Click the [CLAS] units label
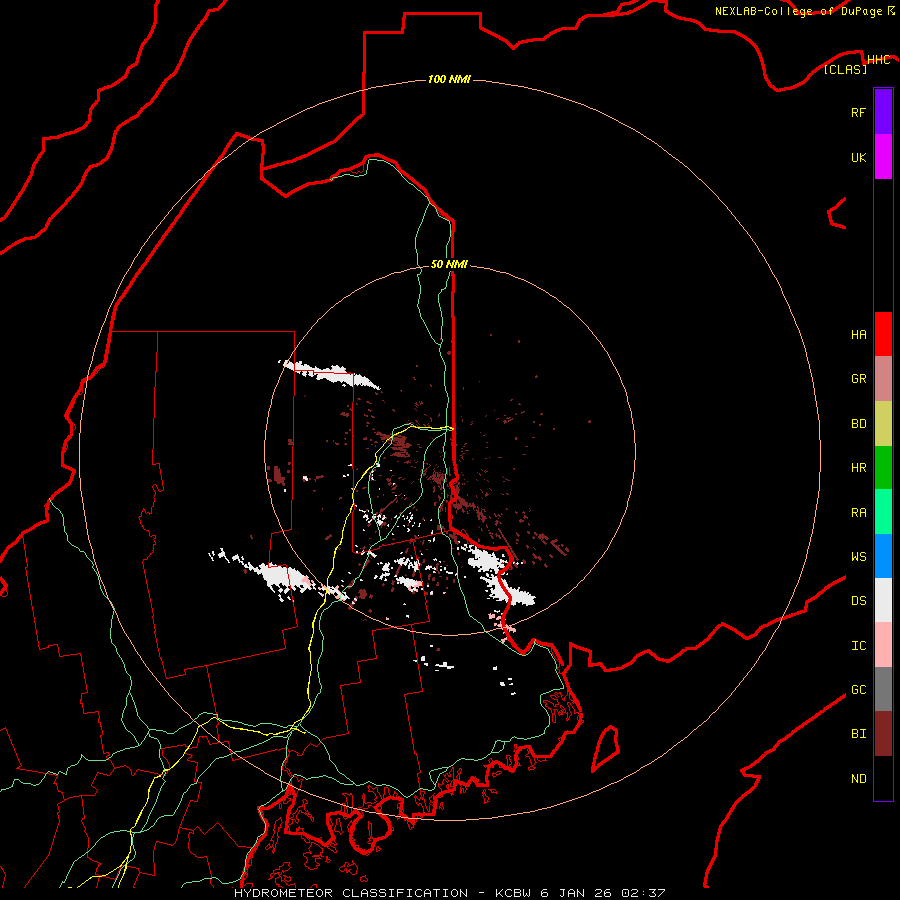900x900 pixels. pos(845,69)
